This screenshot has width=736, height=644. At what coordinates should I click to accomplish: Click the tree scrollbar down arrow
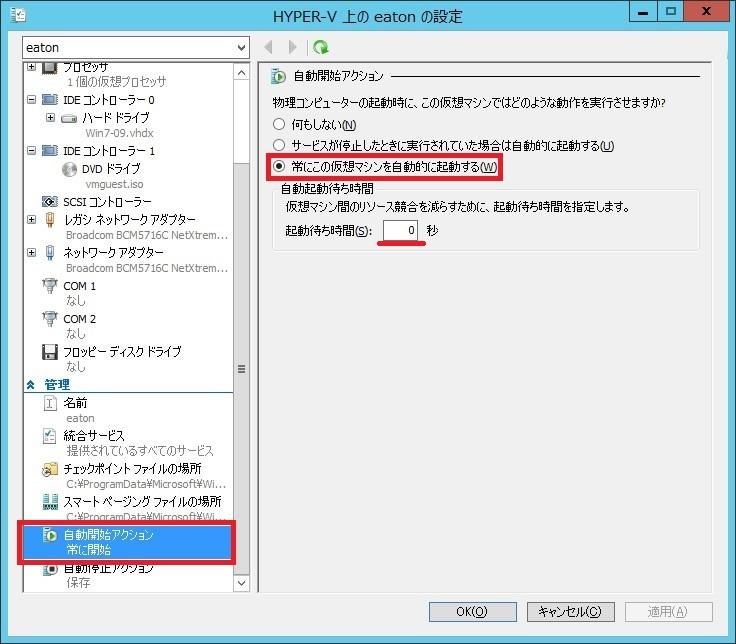[x=241, y=583]
